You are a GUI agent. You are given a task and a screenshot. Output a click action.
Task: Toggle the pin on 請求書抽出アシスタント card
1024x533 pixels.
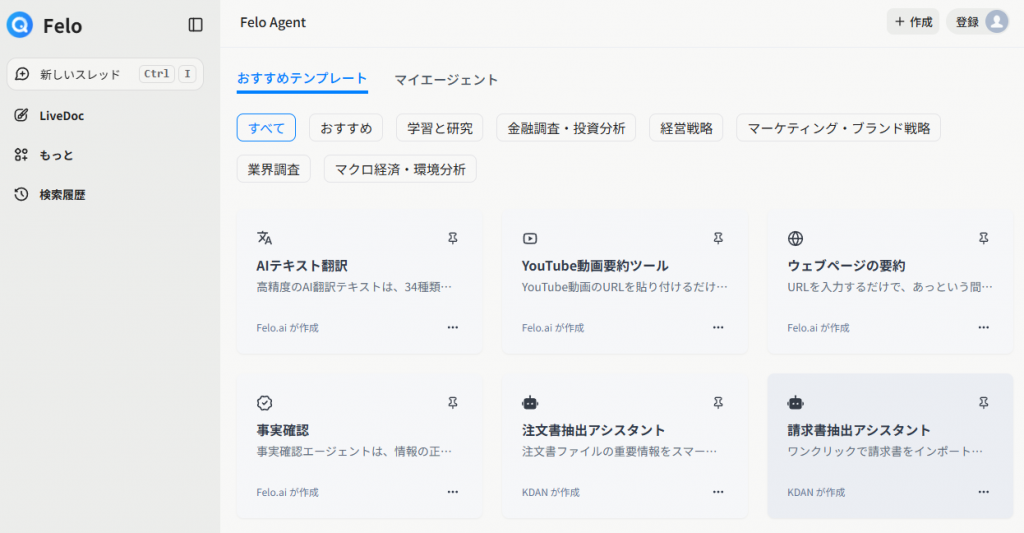pos(983,402)
